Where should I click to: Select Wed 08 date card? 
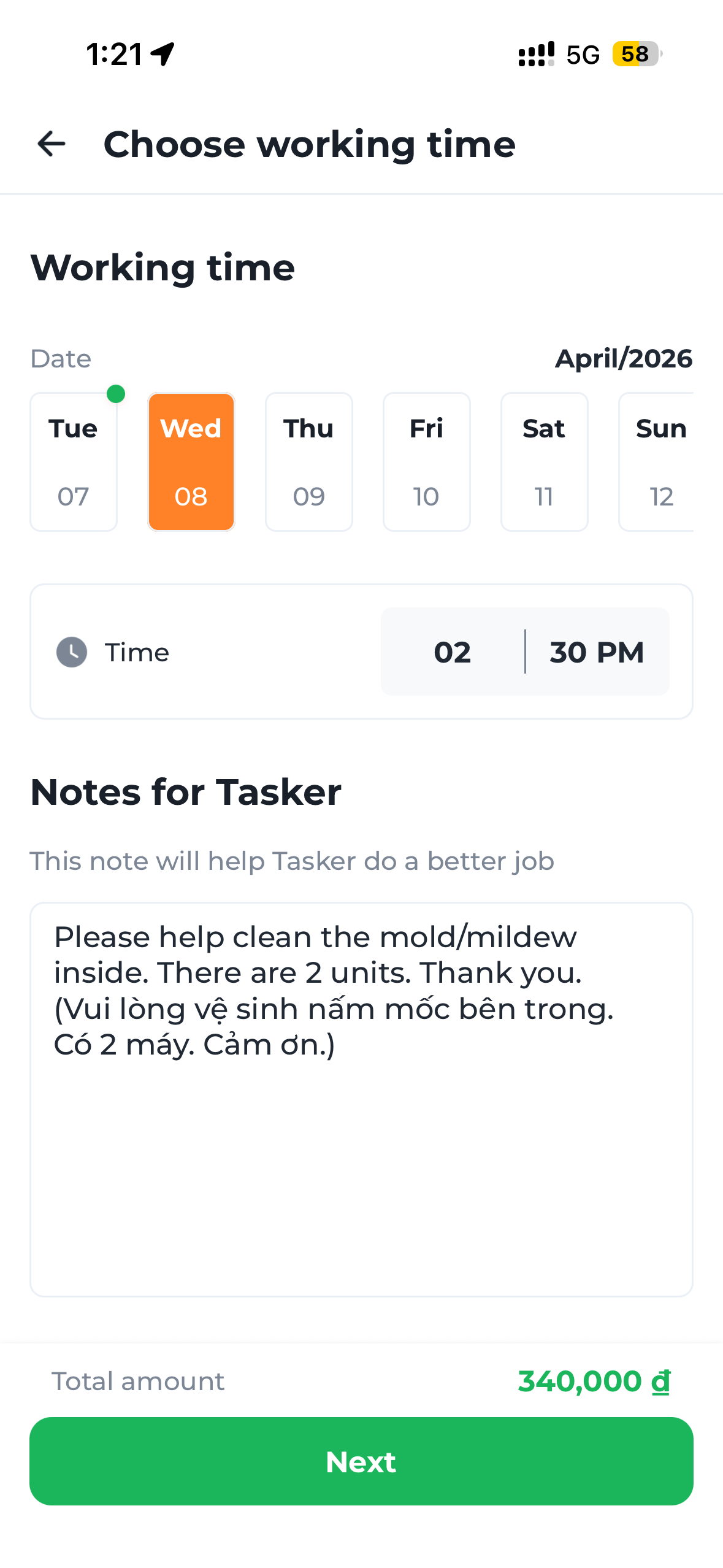coord(191,462)
